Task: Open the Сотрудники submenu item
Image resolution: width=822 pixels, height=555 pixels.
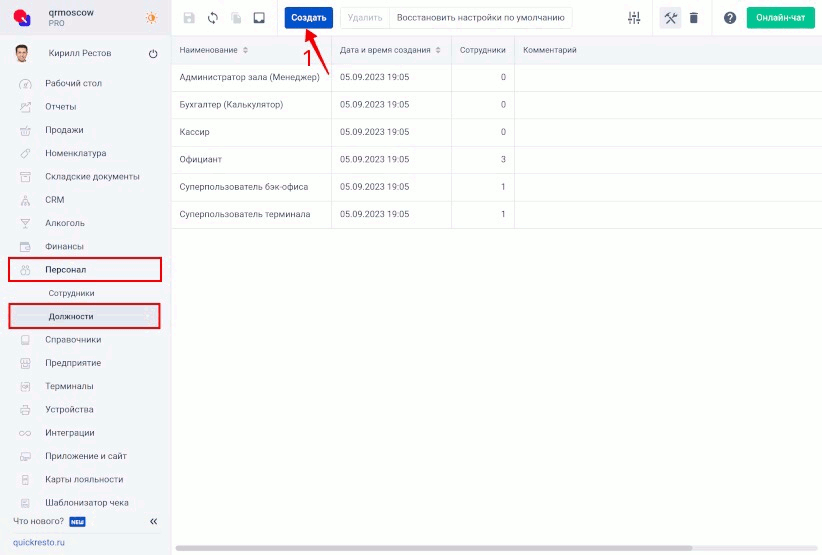Action: 71,293
